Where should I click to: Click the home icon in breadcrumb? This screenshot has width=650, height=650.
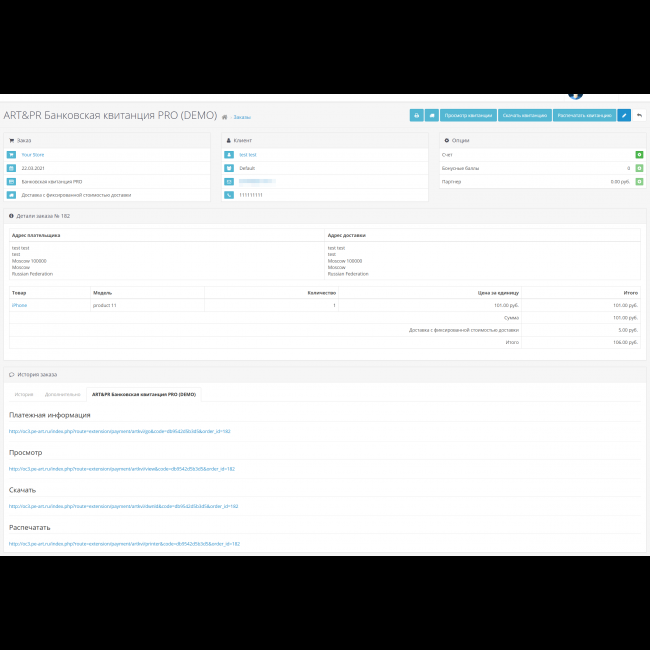click(225, 117)
